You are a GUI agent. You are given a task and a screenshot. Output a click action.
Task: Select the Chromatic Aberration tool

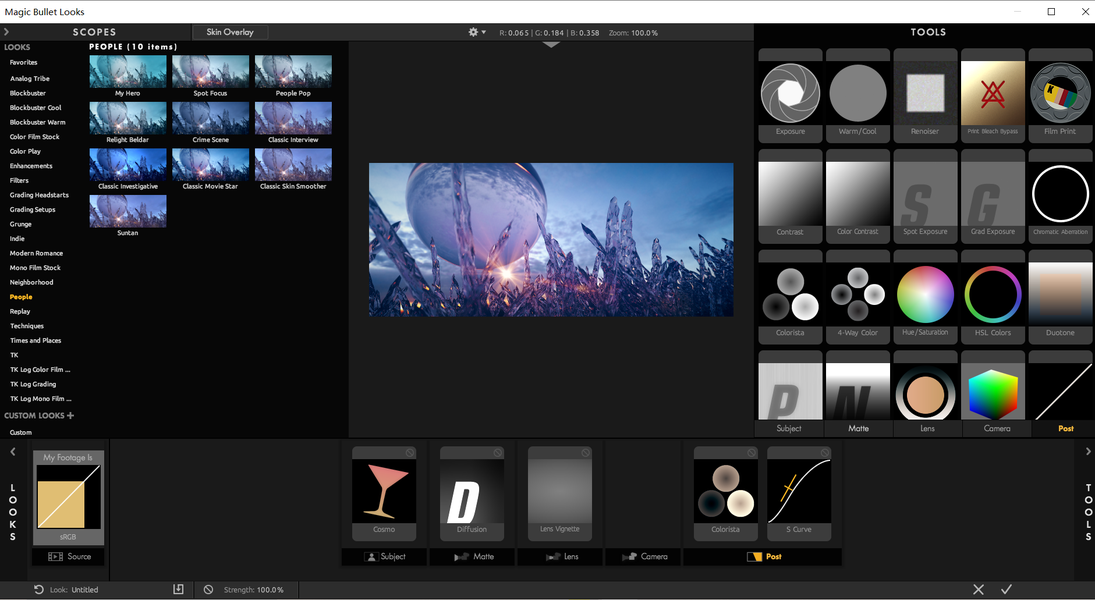point(1060,196)
